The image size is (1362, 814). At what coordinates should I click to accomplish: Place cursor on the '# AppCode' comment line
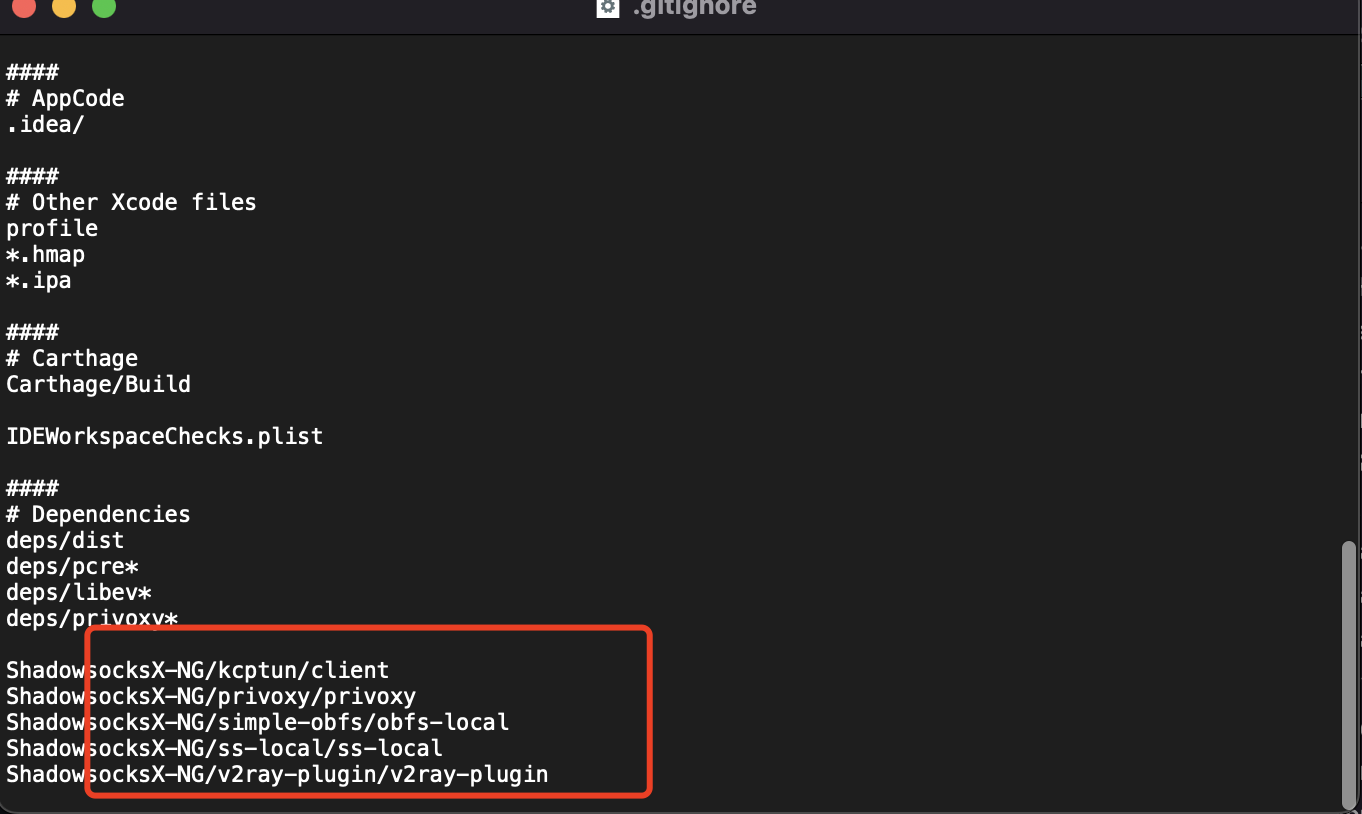[x=66, y=97]
